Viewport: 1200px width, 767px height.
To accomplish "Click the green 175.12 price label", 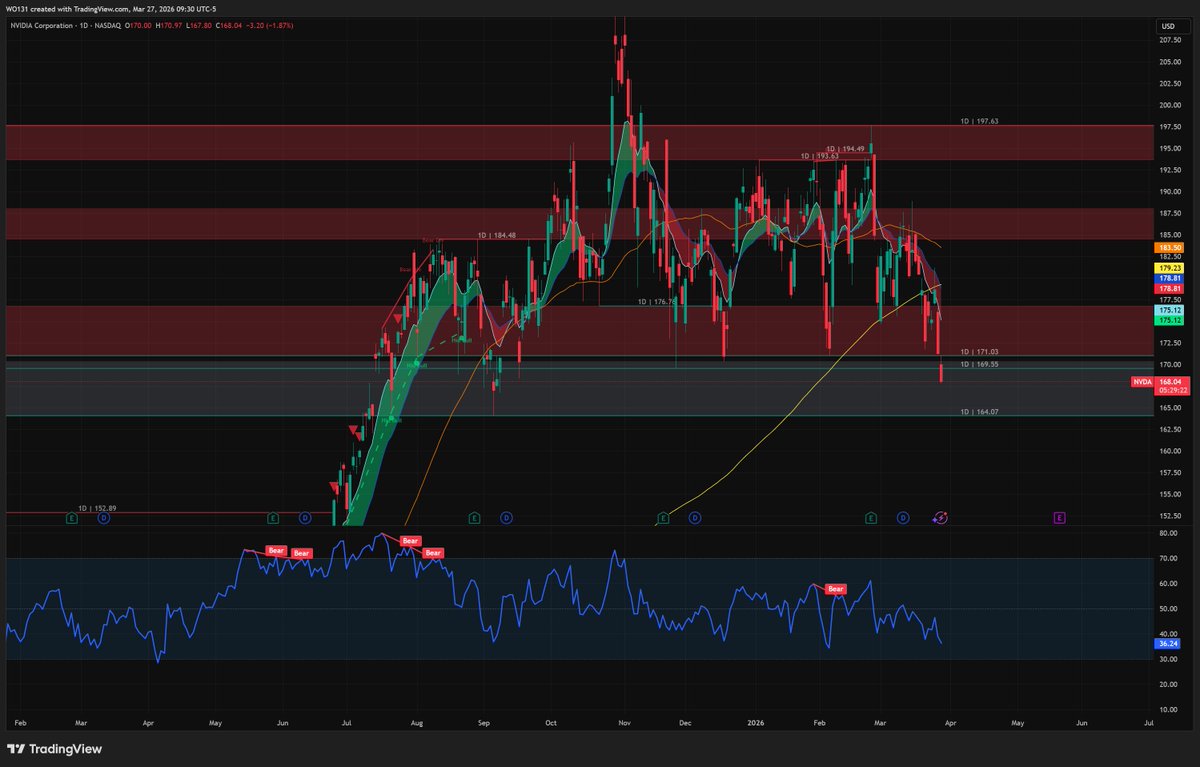I will tap(1168, 321).
